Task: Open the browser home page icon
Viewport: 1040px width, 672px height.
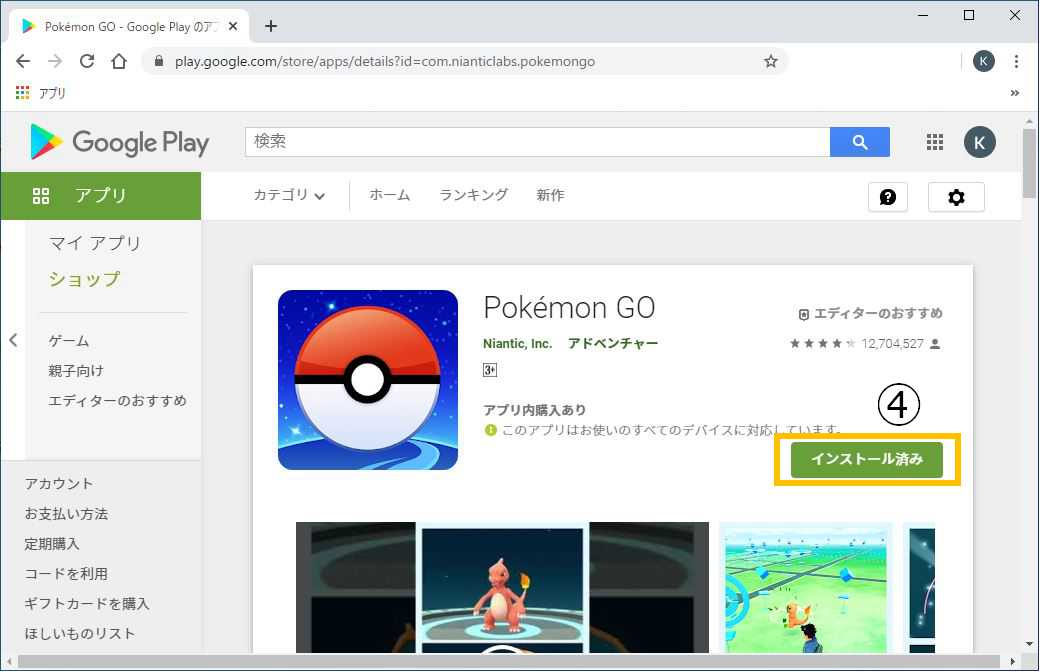Action: 119,61
